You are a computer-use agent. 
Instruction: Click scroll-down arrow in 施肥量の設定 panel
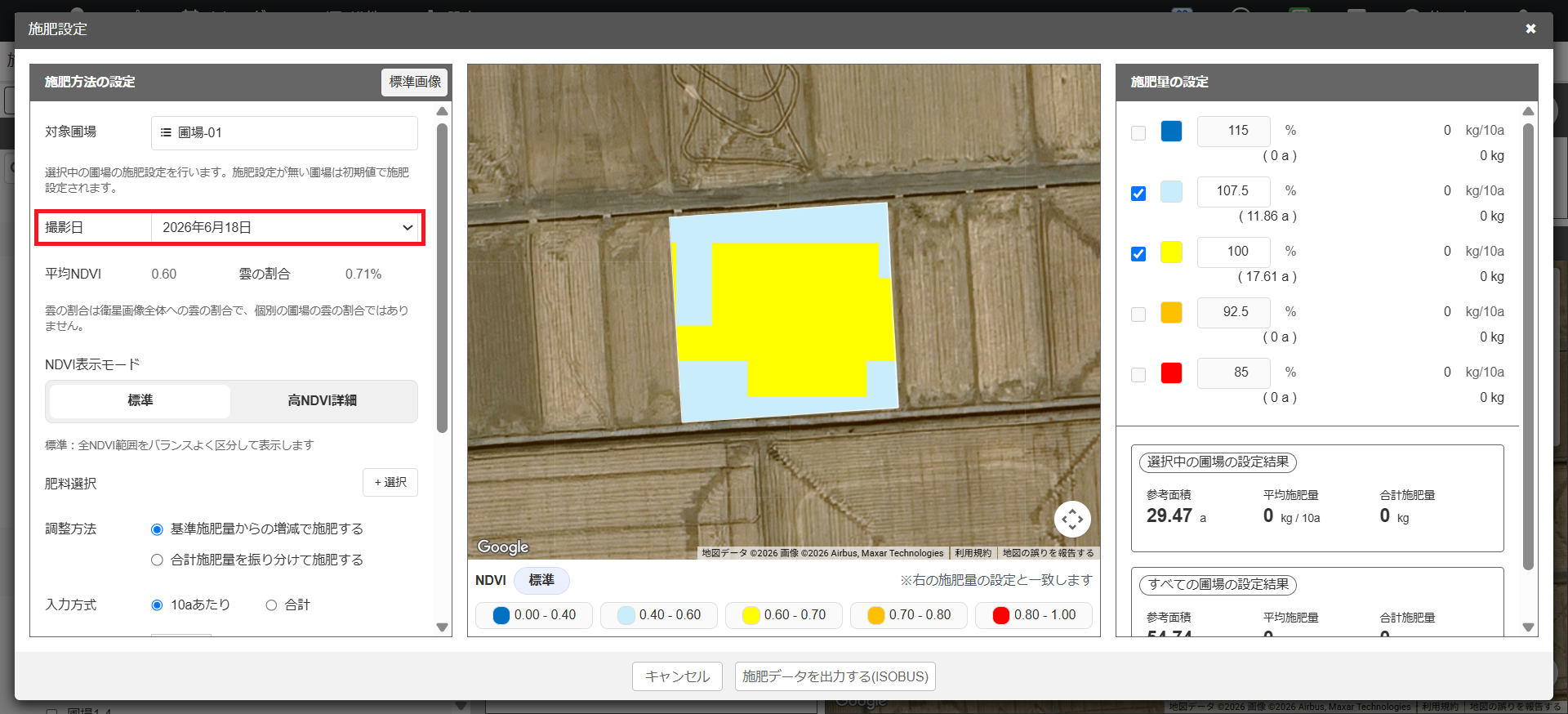(x=1528, y=627)
